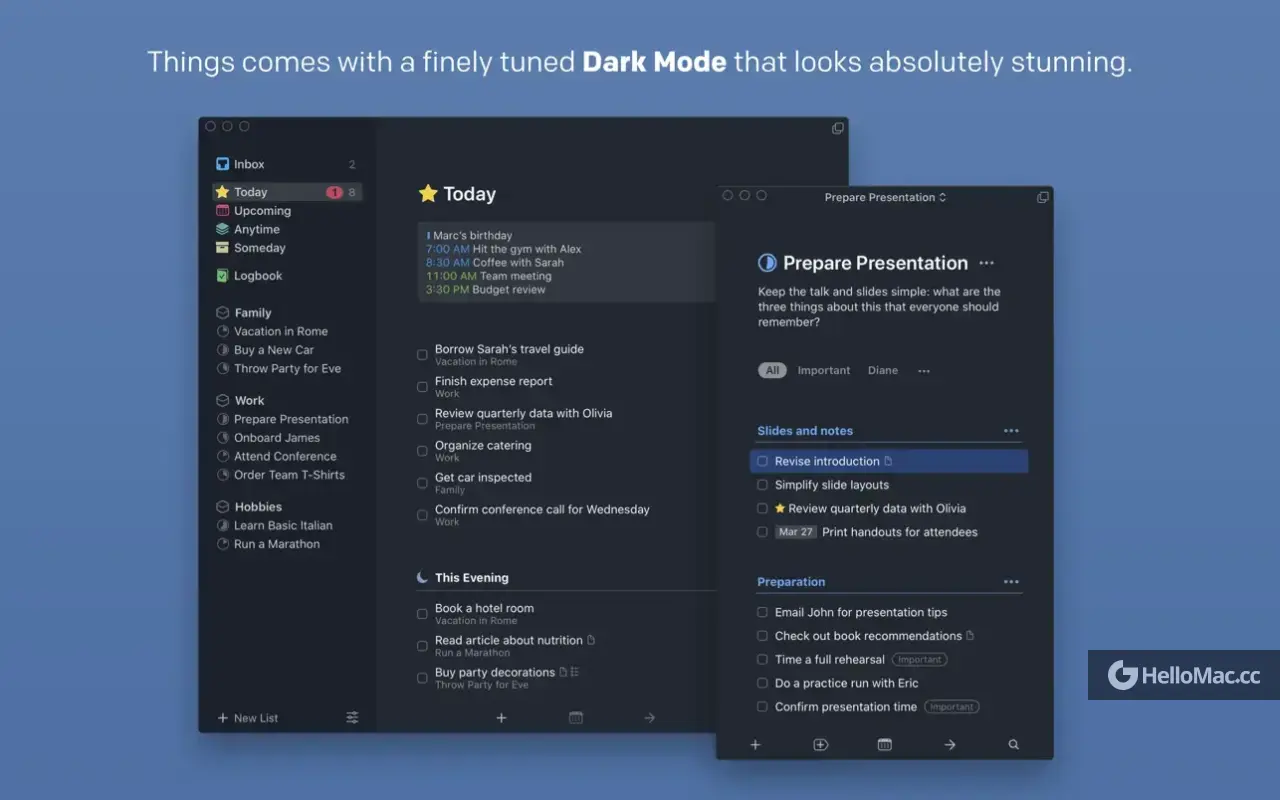Viewport: 1280px width, 800px height.
Task: Click move arrow in Presentation window toolbar
Action: 949,745
